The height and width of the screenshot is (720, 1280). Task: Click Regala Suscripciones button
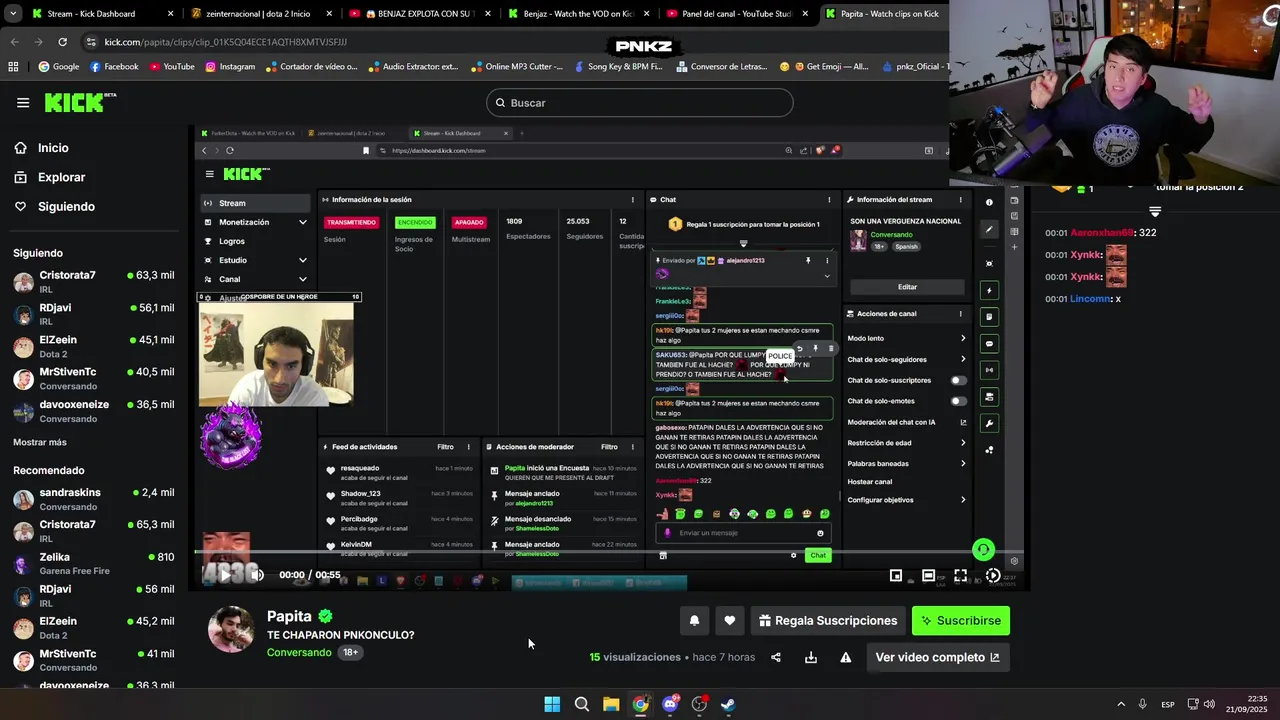click(828, 621)
